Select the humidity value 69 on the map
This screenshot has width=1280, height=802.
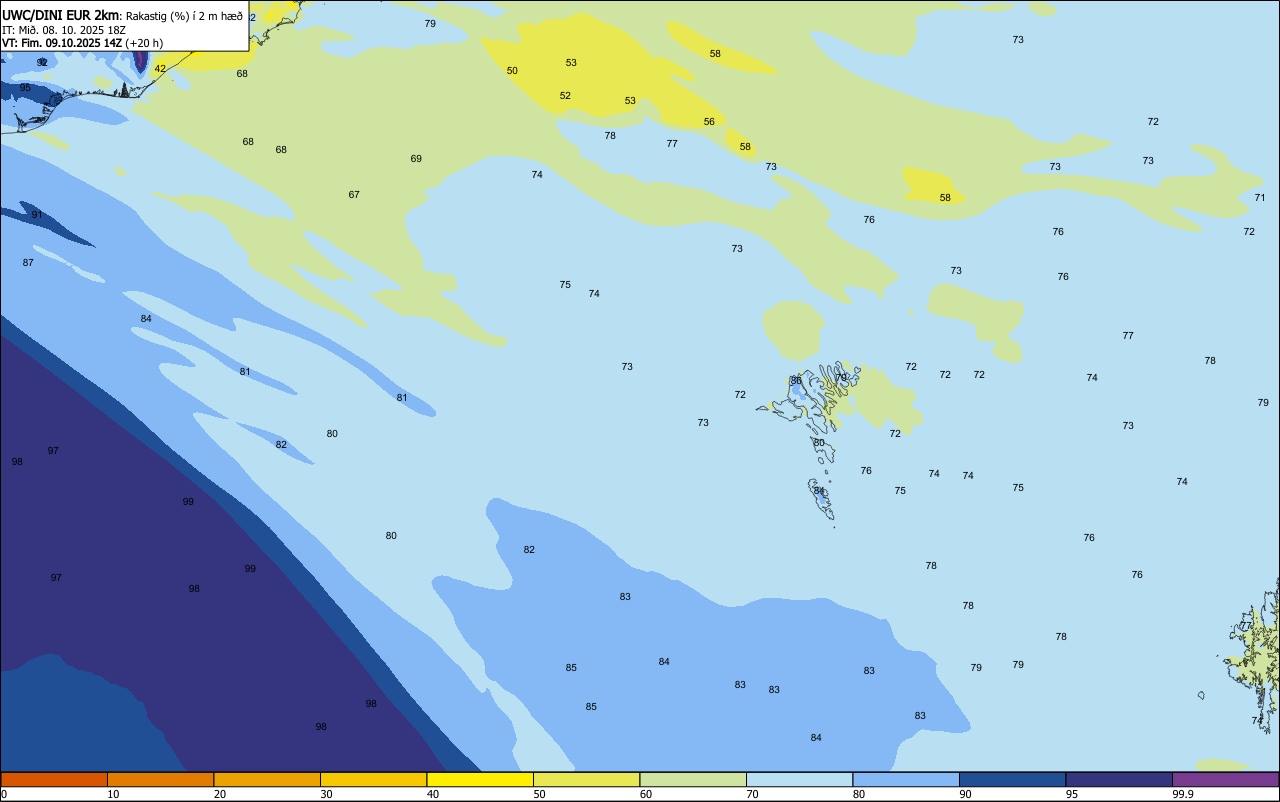(416, 159)
